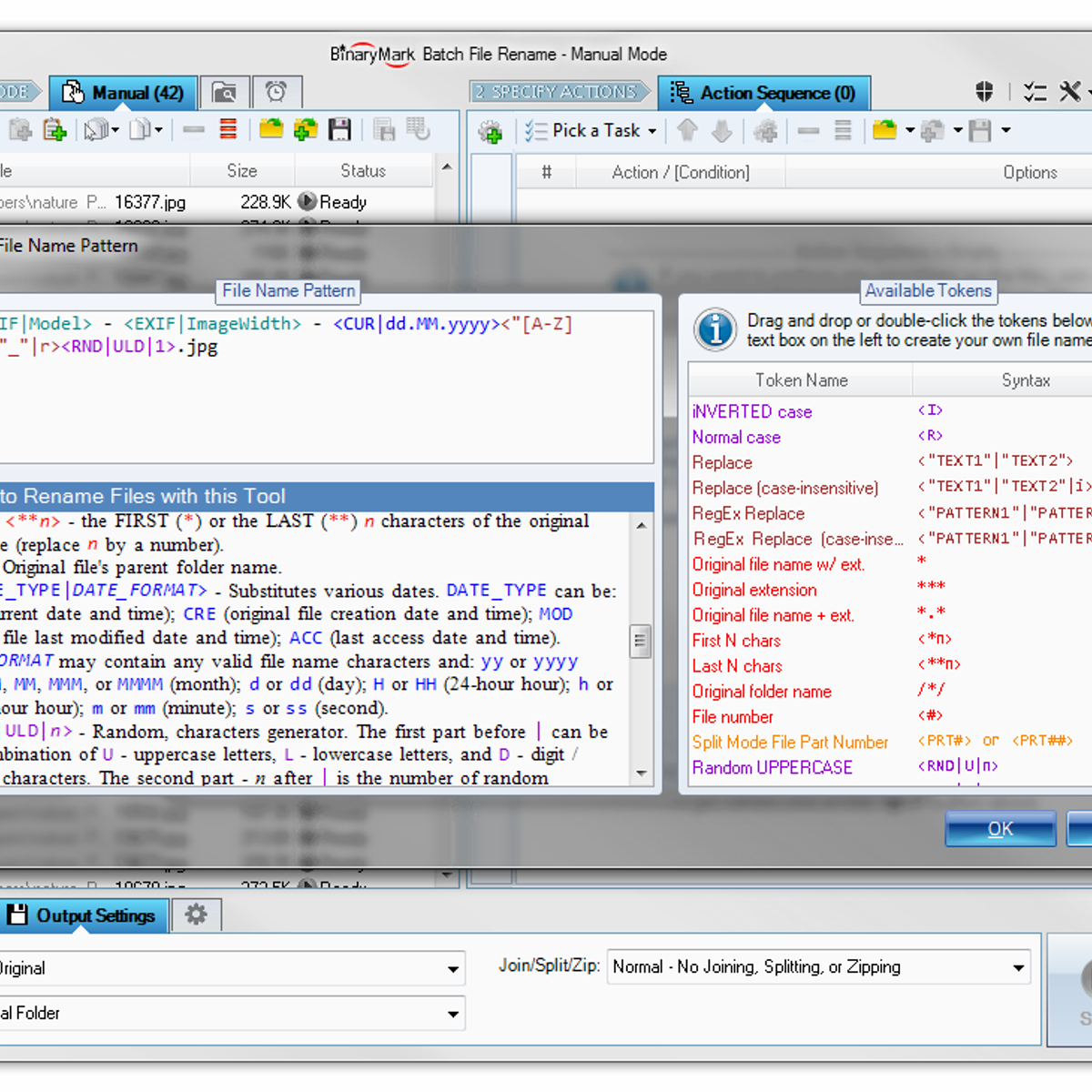Click the paste files with plus icon
The width and height of the screenshot is (1092, 1092).
coord(55,130)
